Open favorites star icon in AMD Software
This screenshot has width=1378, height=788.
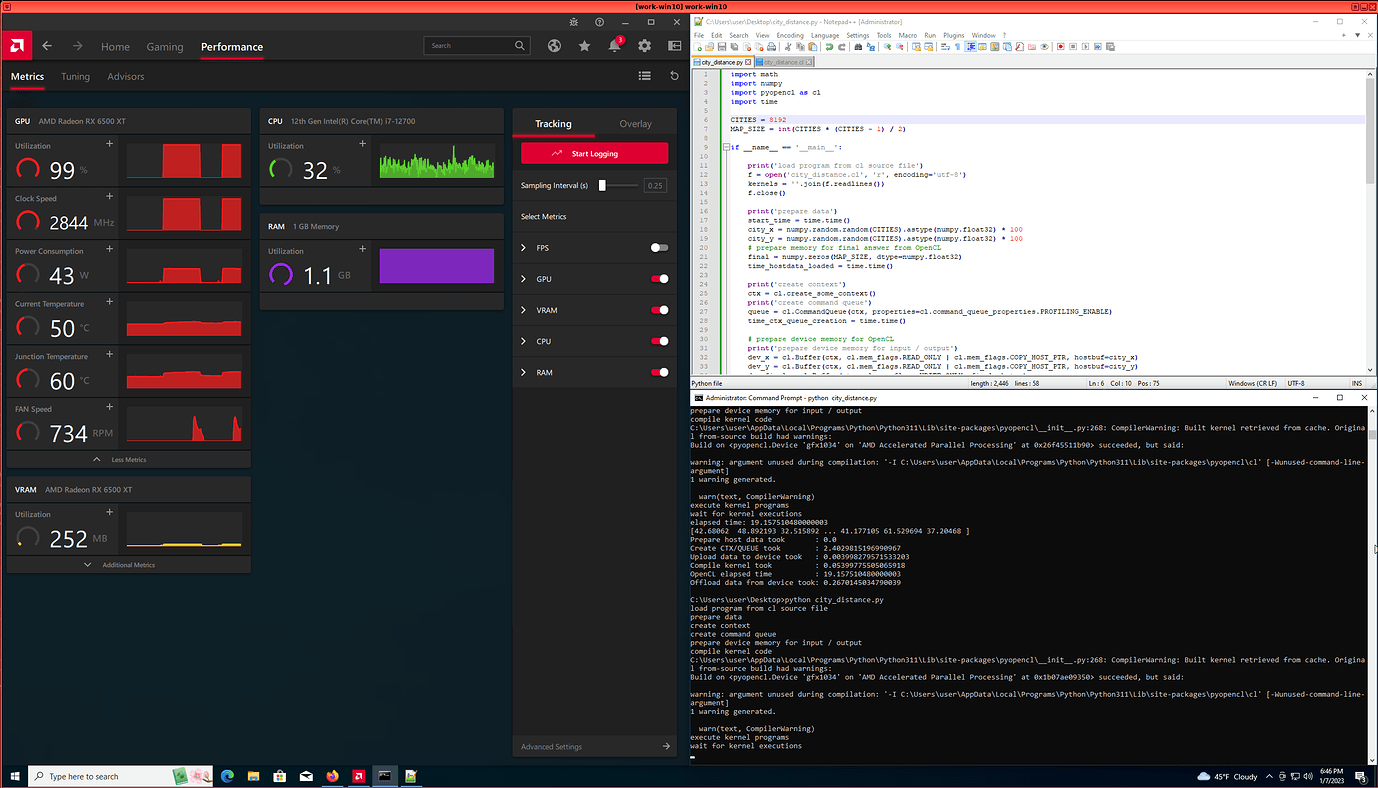pos(584,46)
